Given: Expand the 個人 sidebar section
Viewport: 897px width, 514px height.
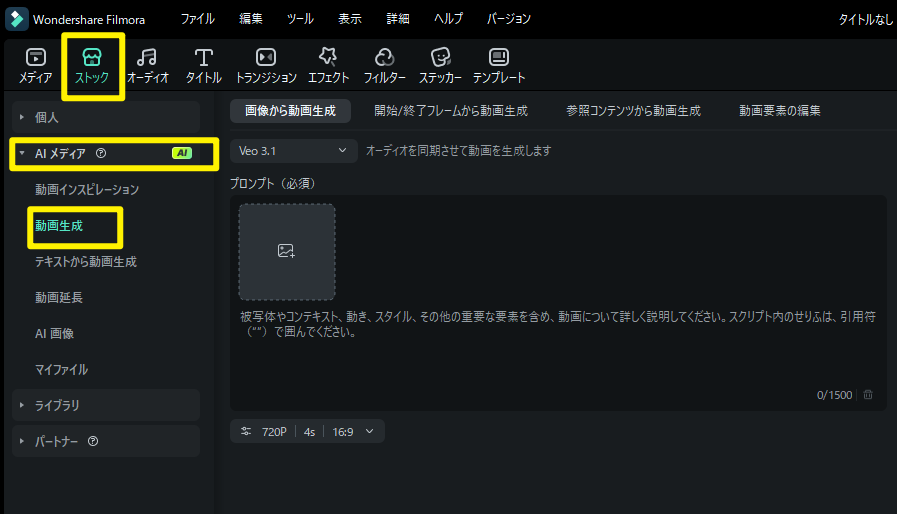Looking at the screenshot, I should pyautogui.click(x=106, y=117).
